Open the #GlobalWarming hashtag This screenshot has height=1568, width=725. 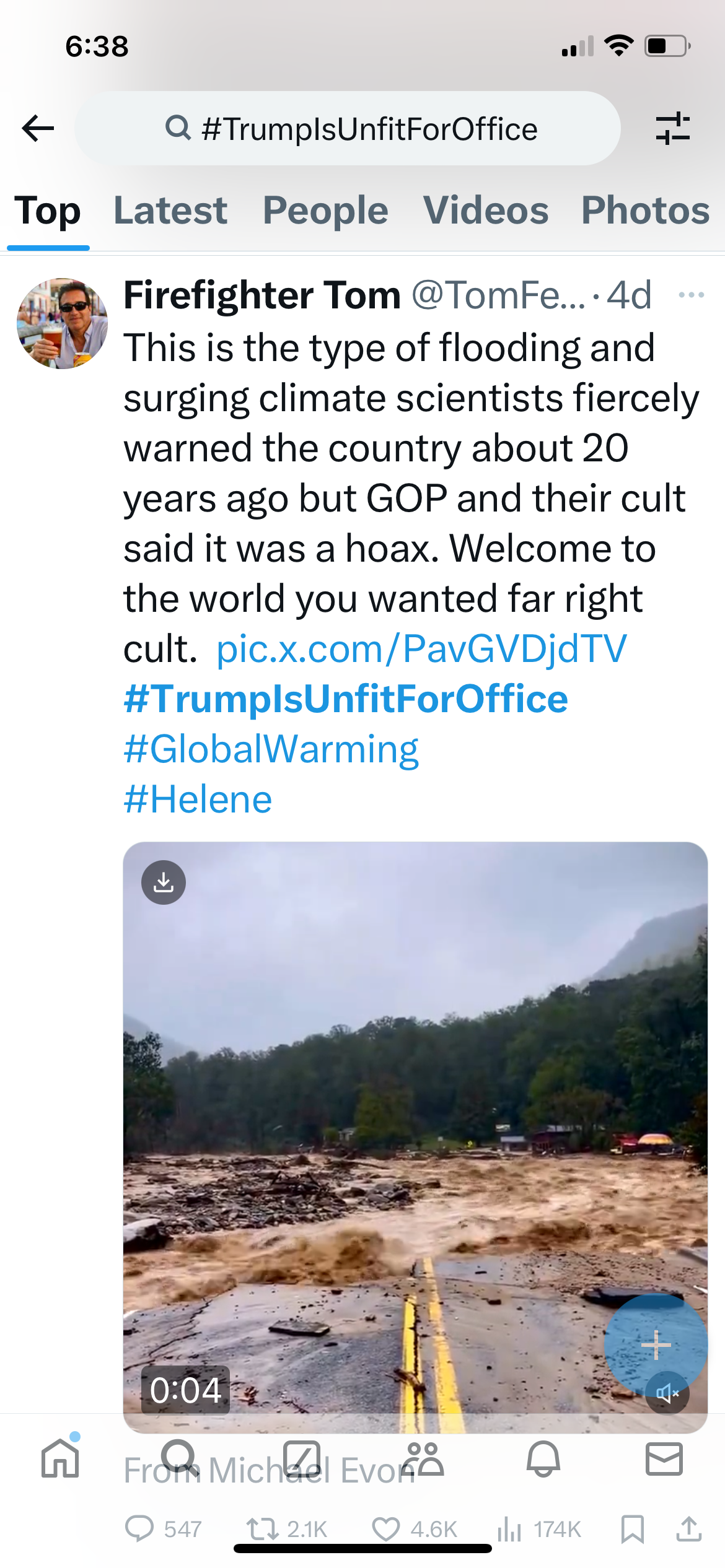pyautogui.click(x=271, y=749)
